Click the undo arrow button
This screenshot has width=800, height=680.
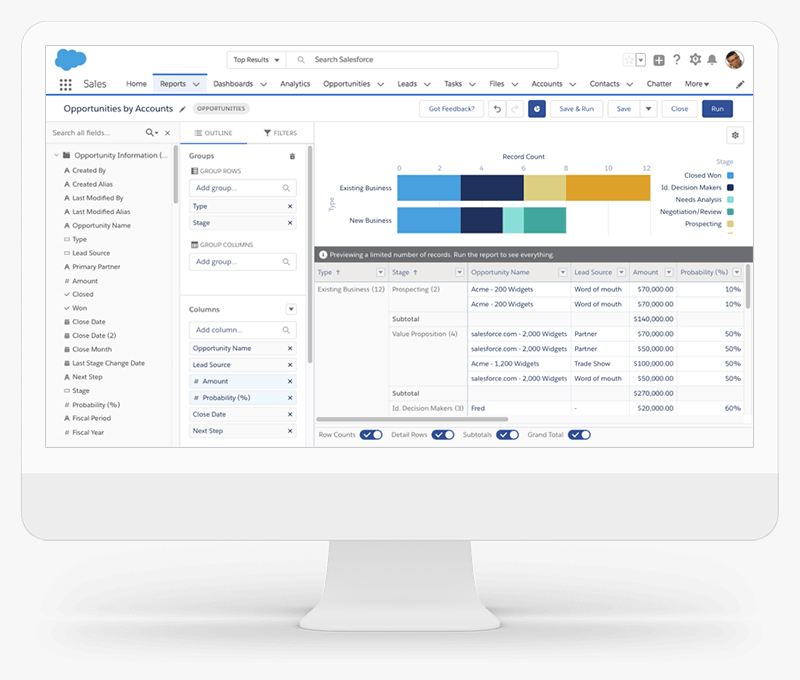click(497, 109)
